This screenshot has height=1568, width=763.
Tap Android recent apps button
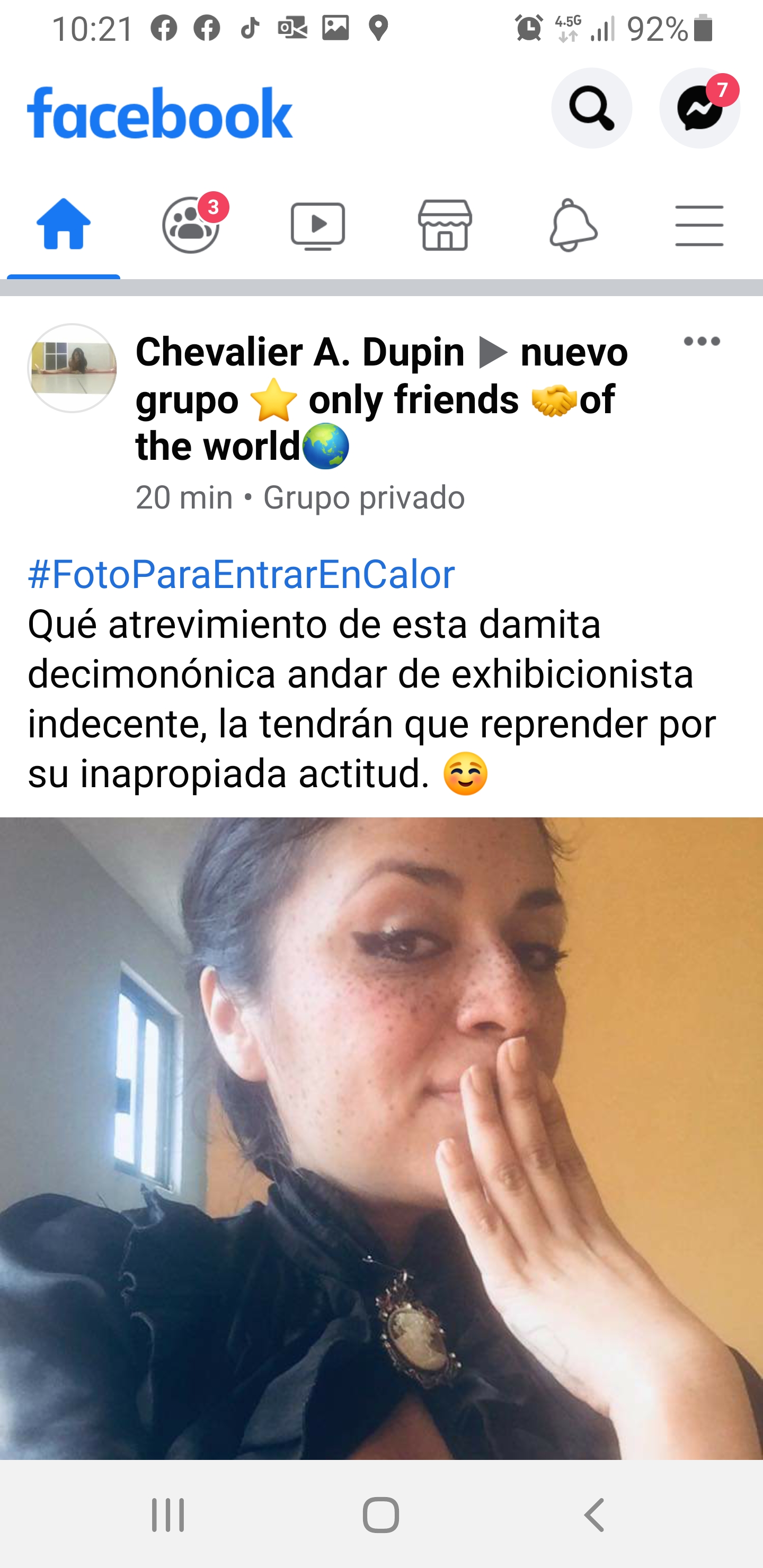point(167,1515)
